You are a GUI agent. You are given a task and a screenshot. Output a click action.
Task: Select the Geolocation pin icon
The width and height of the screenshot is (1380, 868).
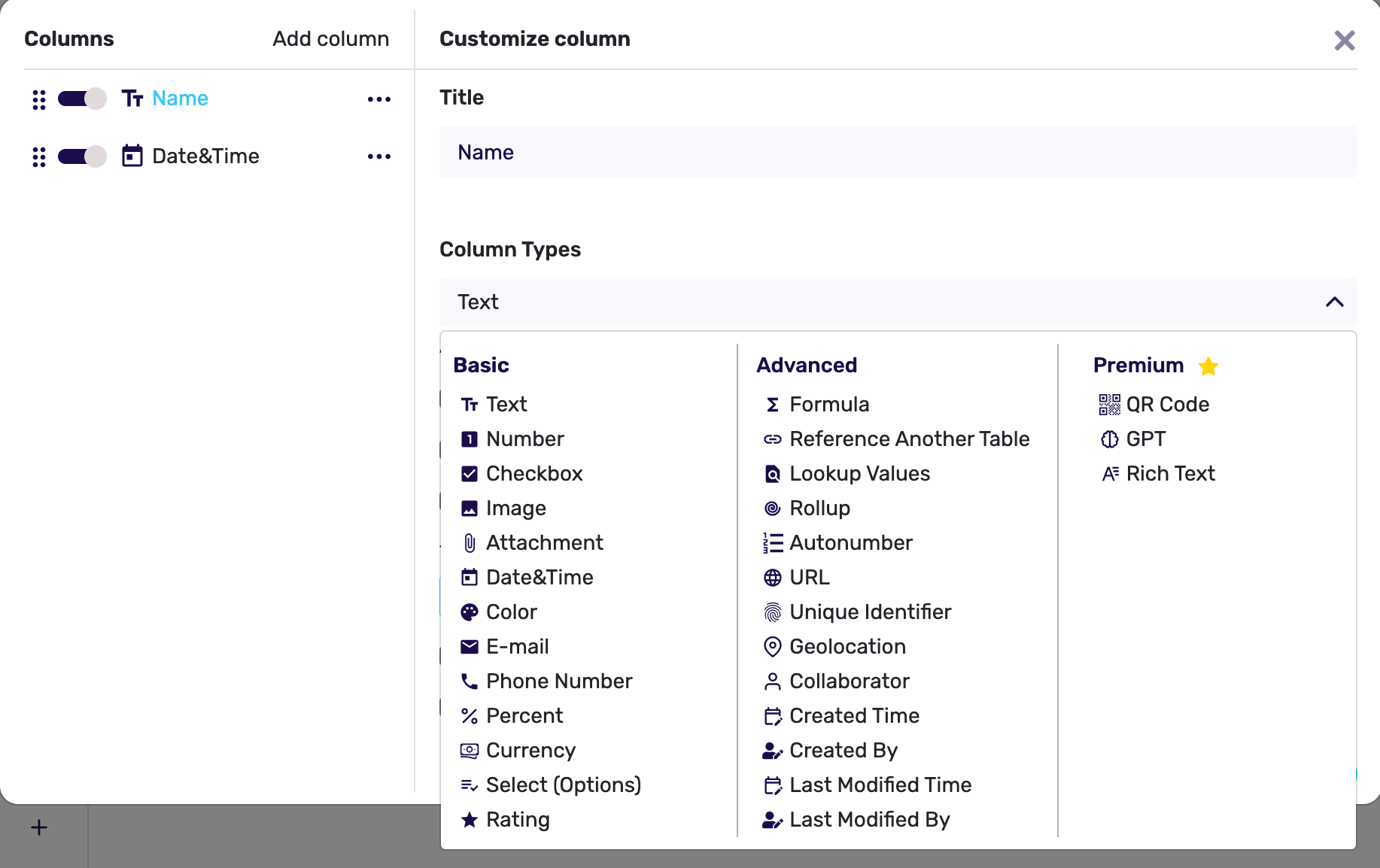[x=773, y=647]
